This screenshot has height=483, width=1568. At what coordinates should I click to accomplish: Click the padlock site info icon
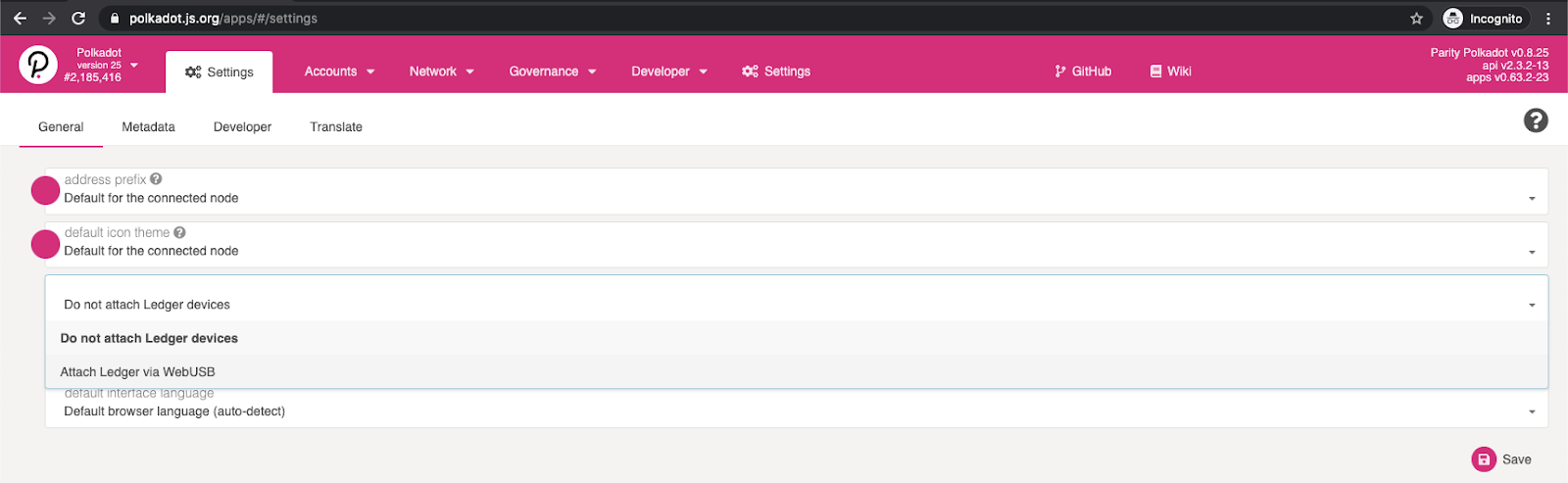pyautogui.click(x=115, y=19)
